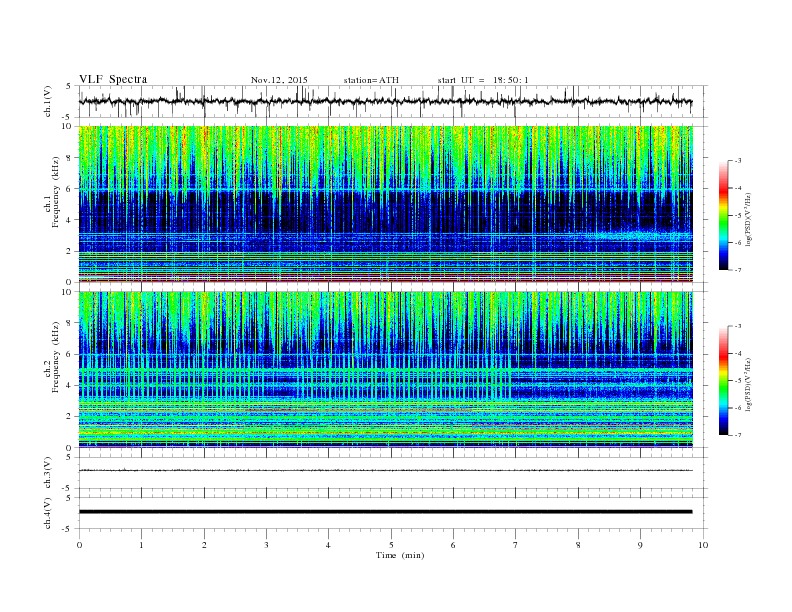
Task: Click the "2" kHz tick of ch.1 spectrogram
Action: (69, 251)
